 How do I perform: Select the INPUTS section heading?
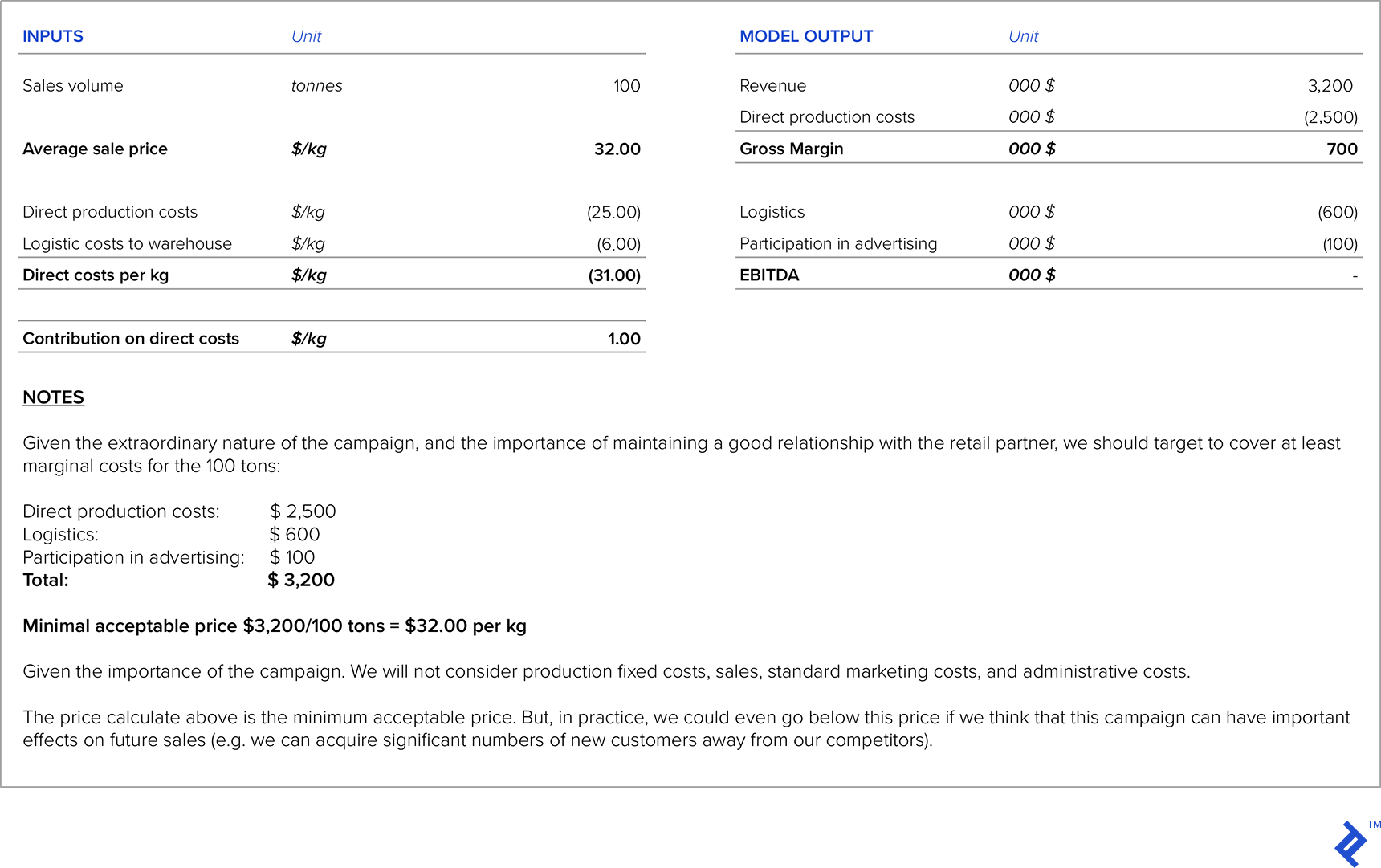(x=53, y=36)
